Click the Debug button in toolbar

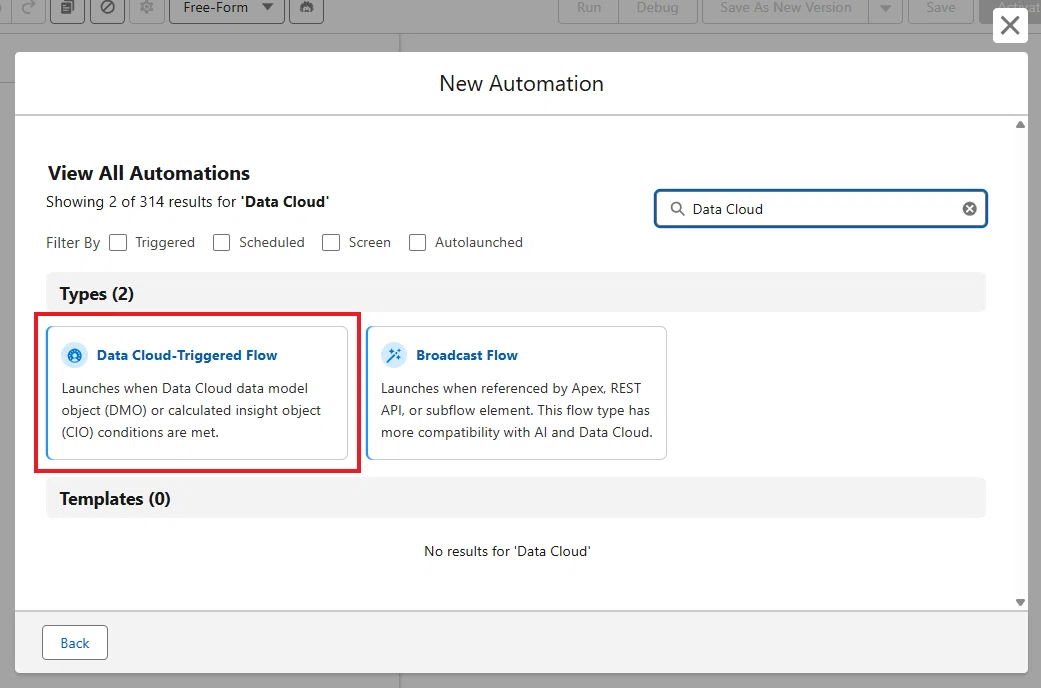click(658, 8)
